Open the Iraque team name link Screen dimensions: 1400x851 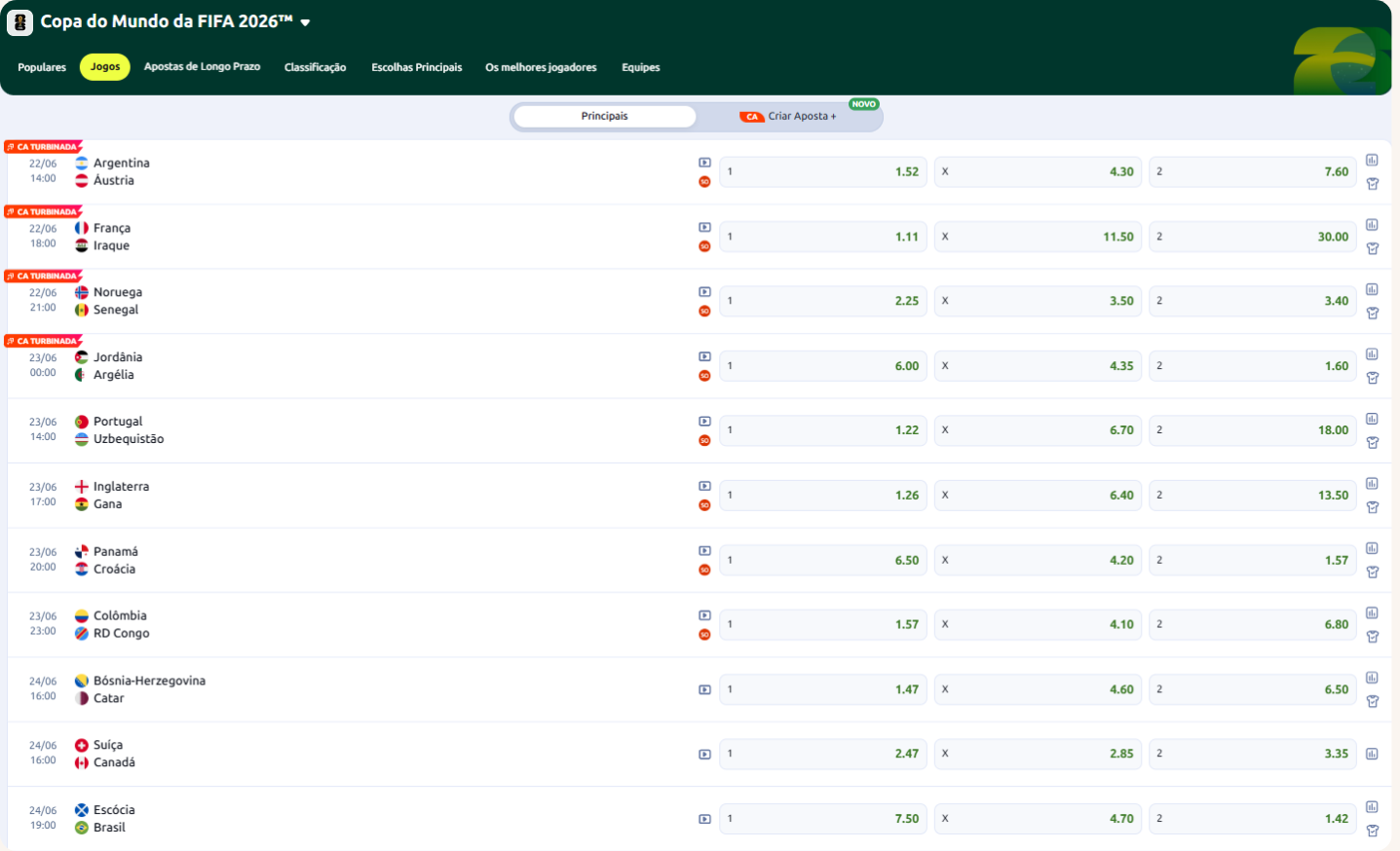tap(111, 245)
